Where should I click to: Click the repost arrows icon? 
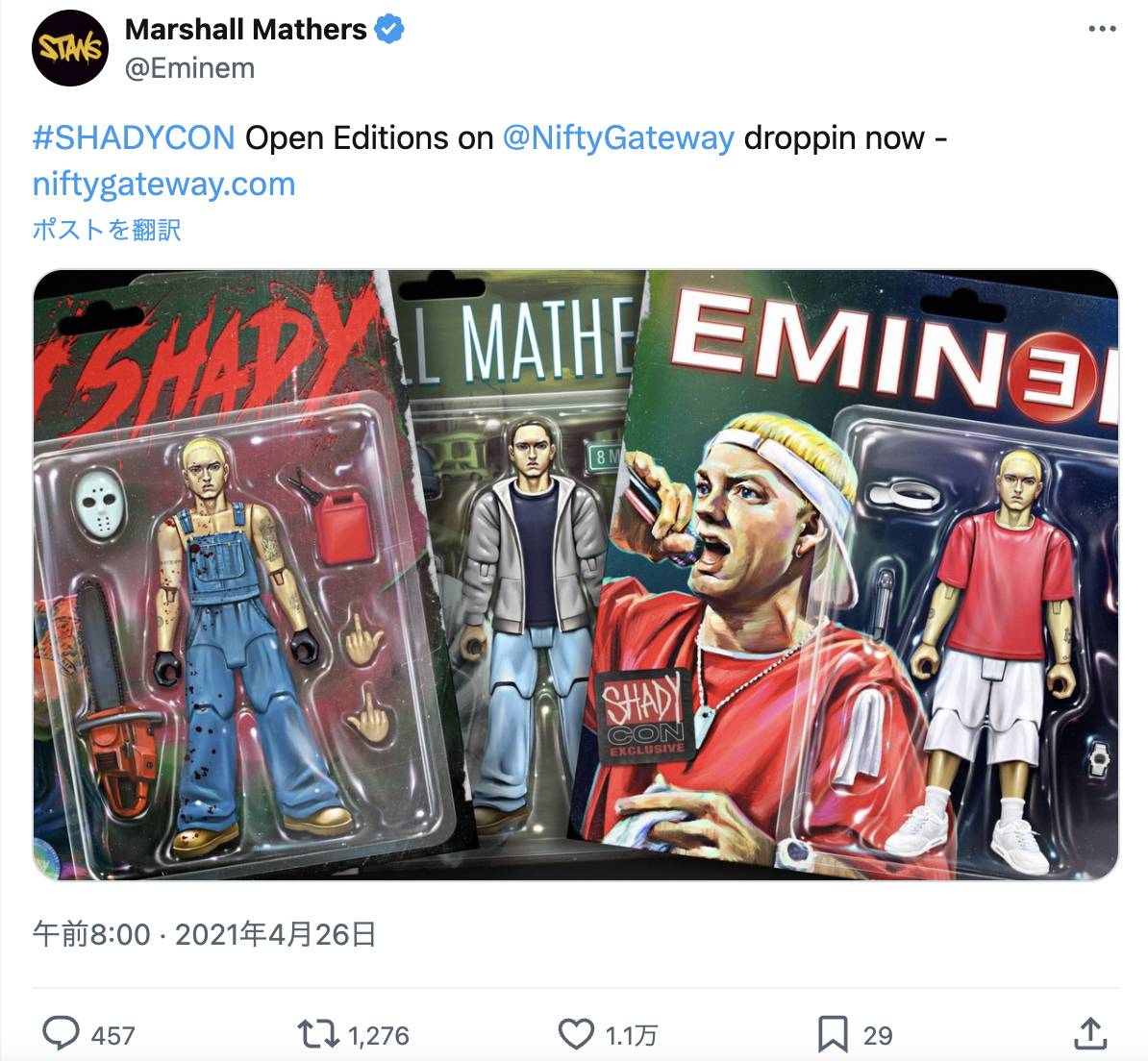pos(317,1035)
